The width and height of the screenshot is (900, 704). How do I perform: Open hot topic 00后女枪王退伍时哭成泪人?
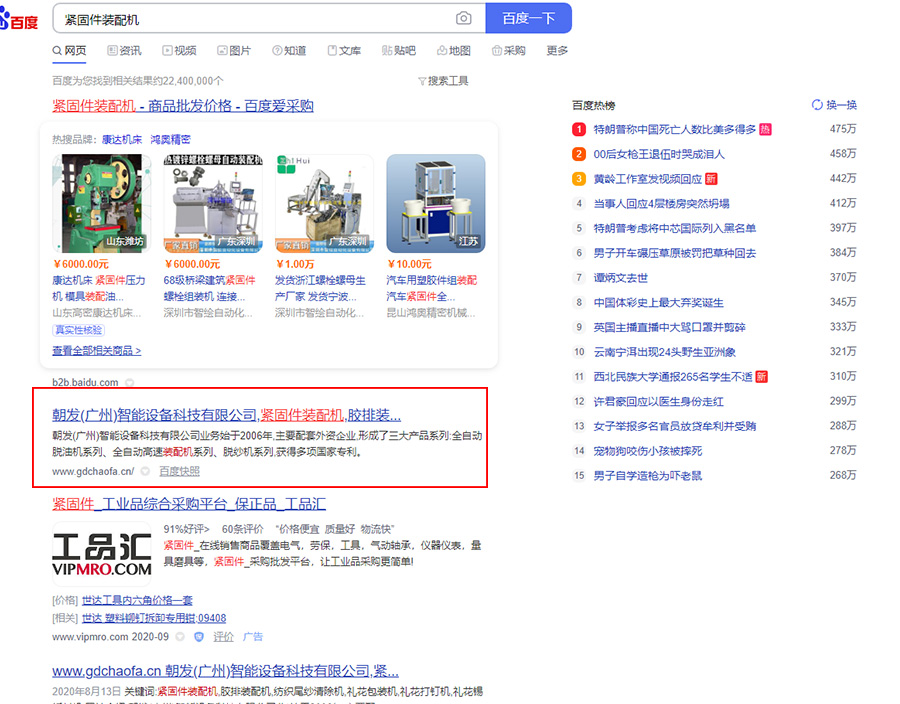(x=659, y=154)
